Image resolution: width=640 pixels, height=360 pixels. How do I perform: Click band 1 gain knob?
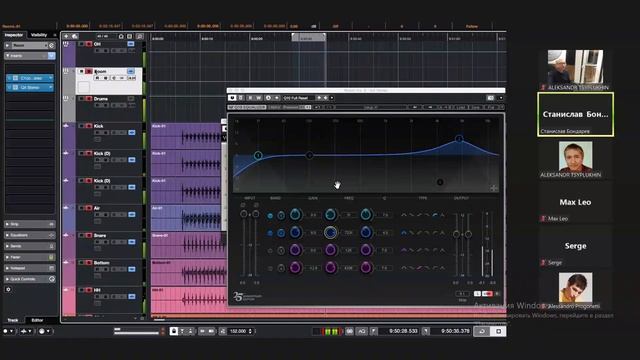(295, 214)
